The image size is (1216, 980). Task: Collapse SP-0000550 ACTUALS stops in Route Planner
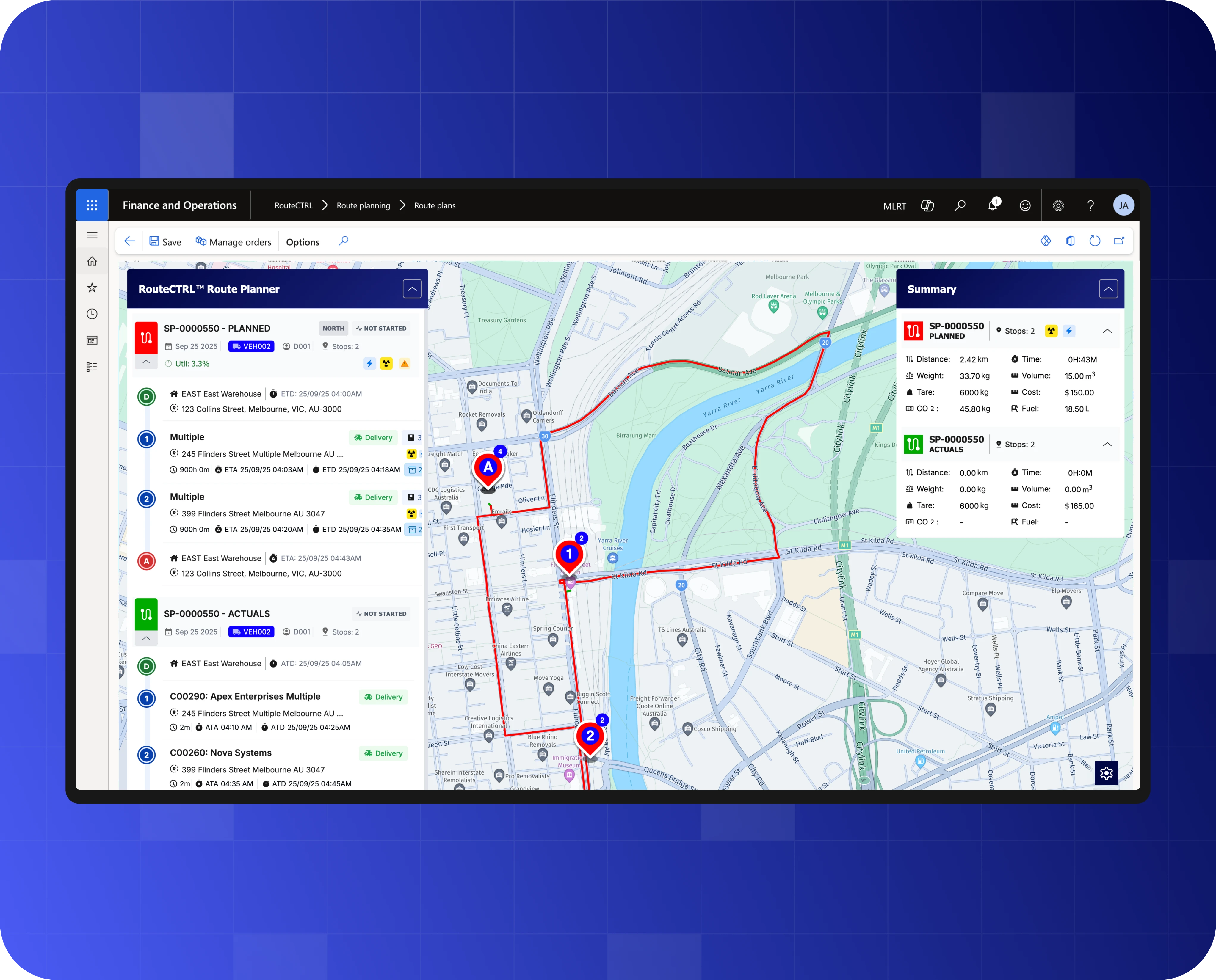pos(146,638)
